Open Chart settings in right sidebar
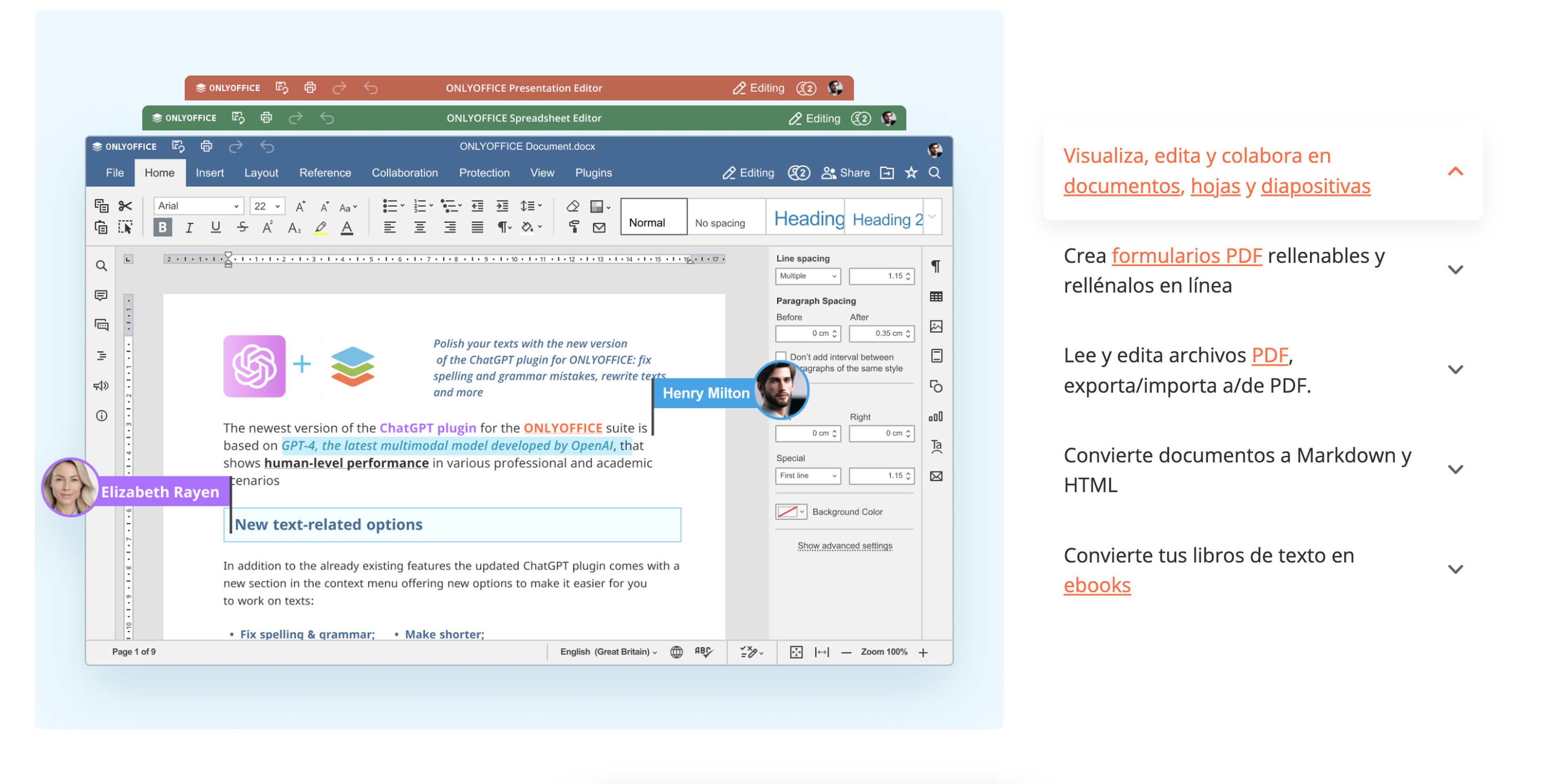This screenshot has width=1549, height=784. coord(936,416)
